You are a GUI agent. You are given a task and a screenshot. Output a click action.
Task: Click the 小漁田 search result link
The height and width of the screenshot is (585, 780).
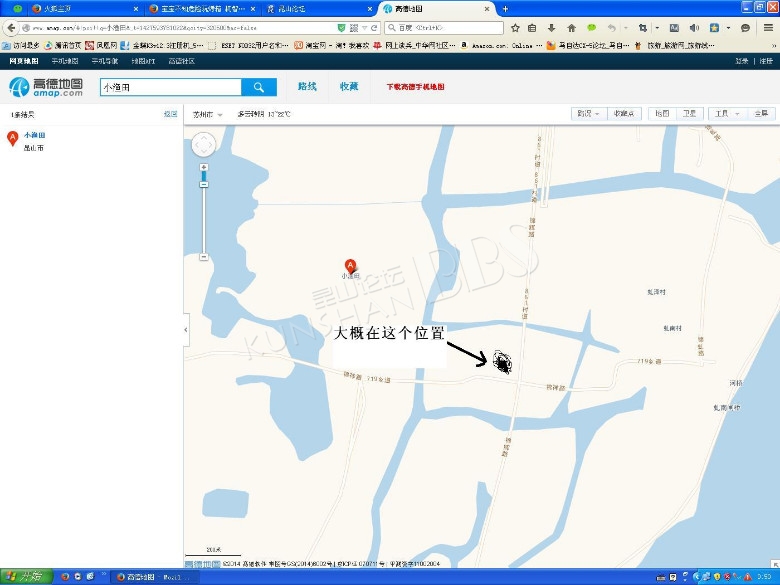click(x=35, y=135)
